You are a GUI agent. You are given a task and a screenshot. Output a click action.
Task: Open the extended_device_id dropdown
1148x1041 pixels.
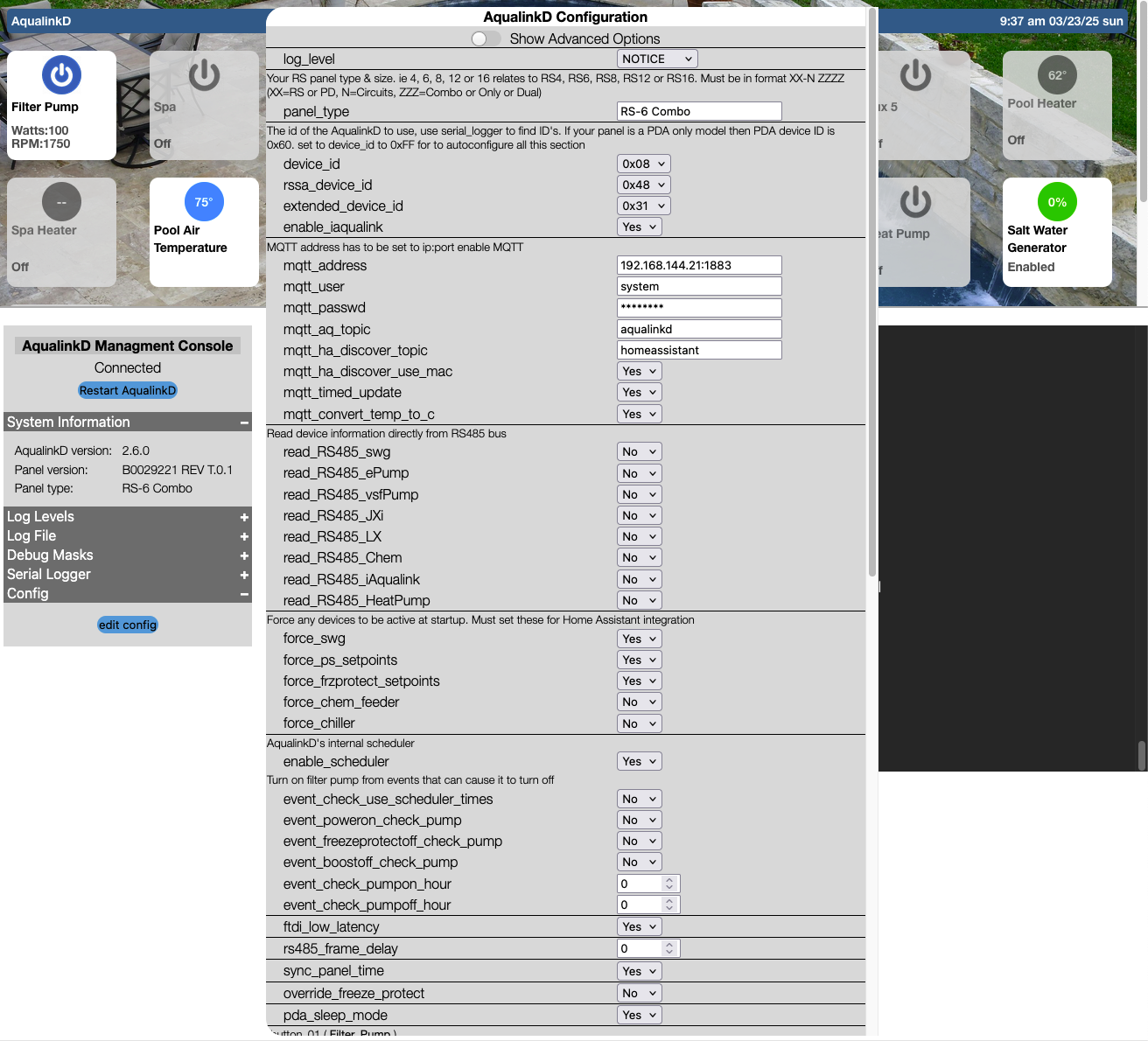644,206
